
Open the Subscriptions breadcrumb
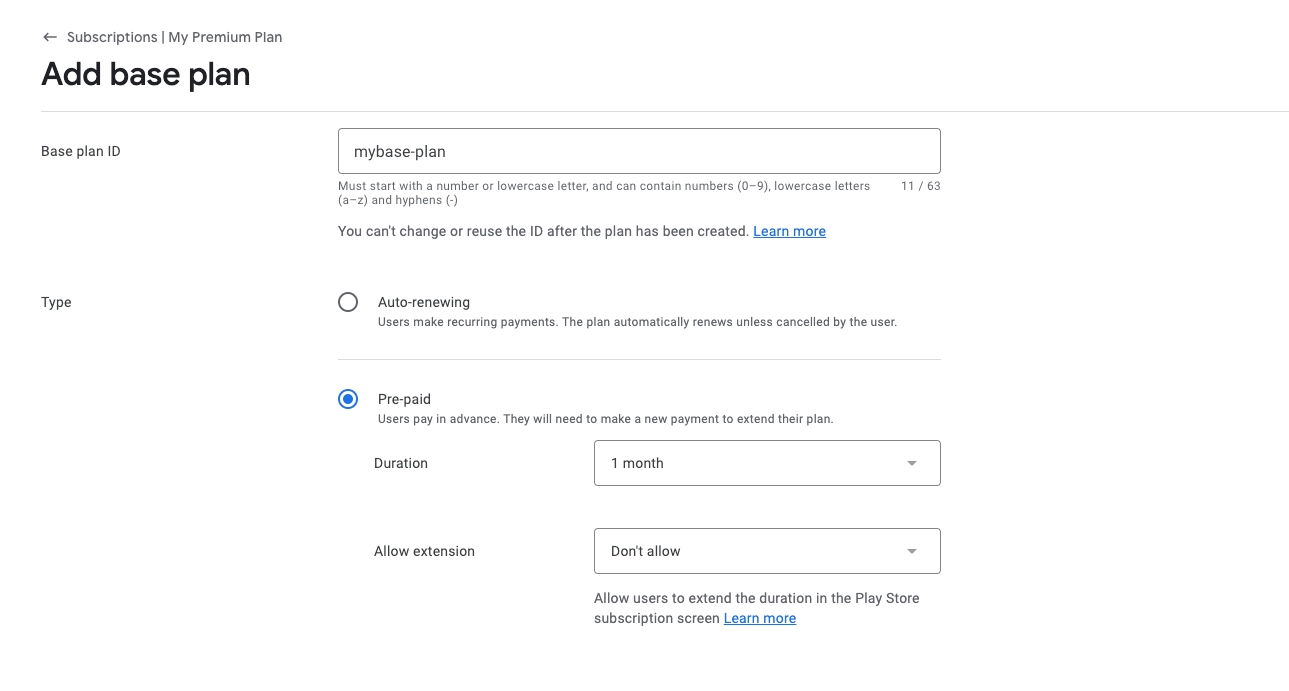(112, 37)
